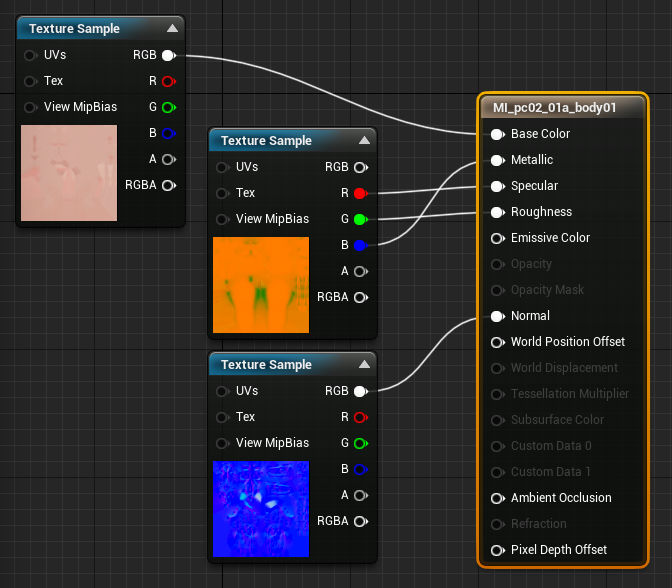672x588 pixels.
Task: Select the pink skin texture preview thumbnail
Action: 69,173
